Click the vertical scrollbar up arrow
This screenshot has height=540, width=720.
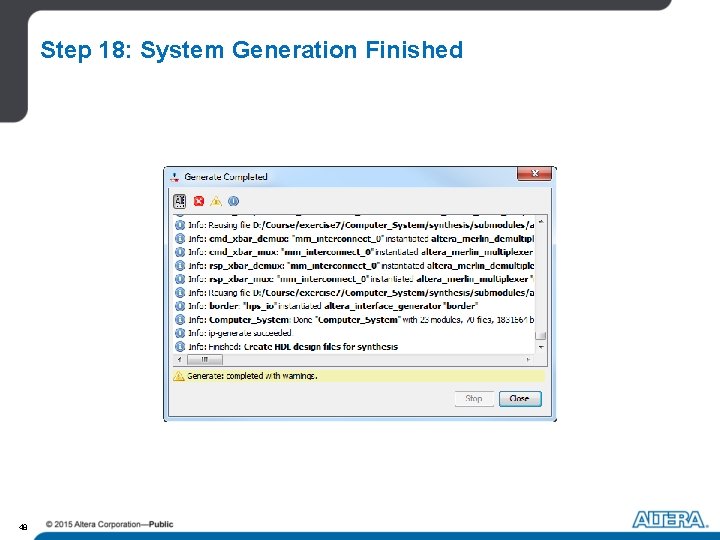tap(541, 222)
